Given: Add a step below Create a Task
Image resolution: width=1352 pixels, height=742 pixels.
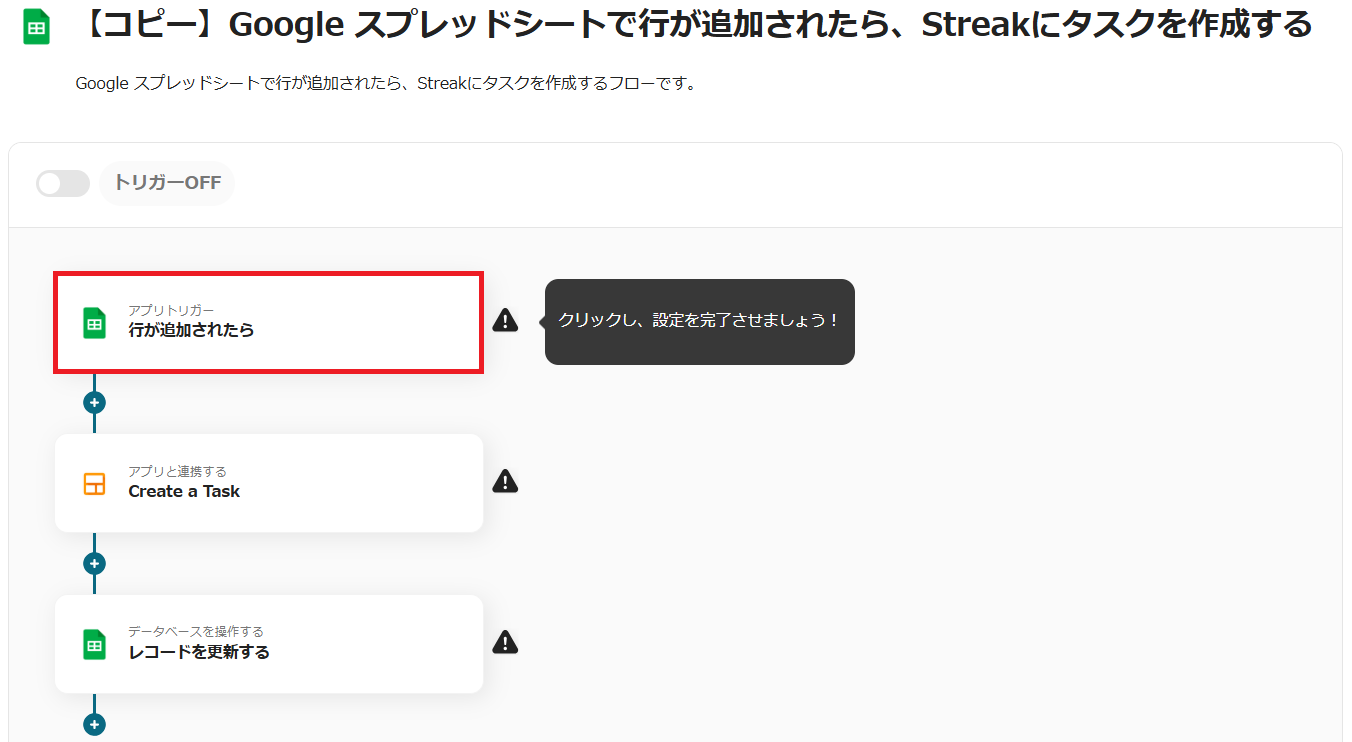Looking at the screenshot, I should click(x=94, y=564).
